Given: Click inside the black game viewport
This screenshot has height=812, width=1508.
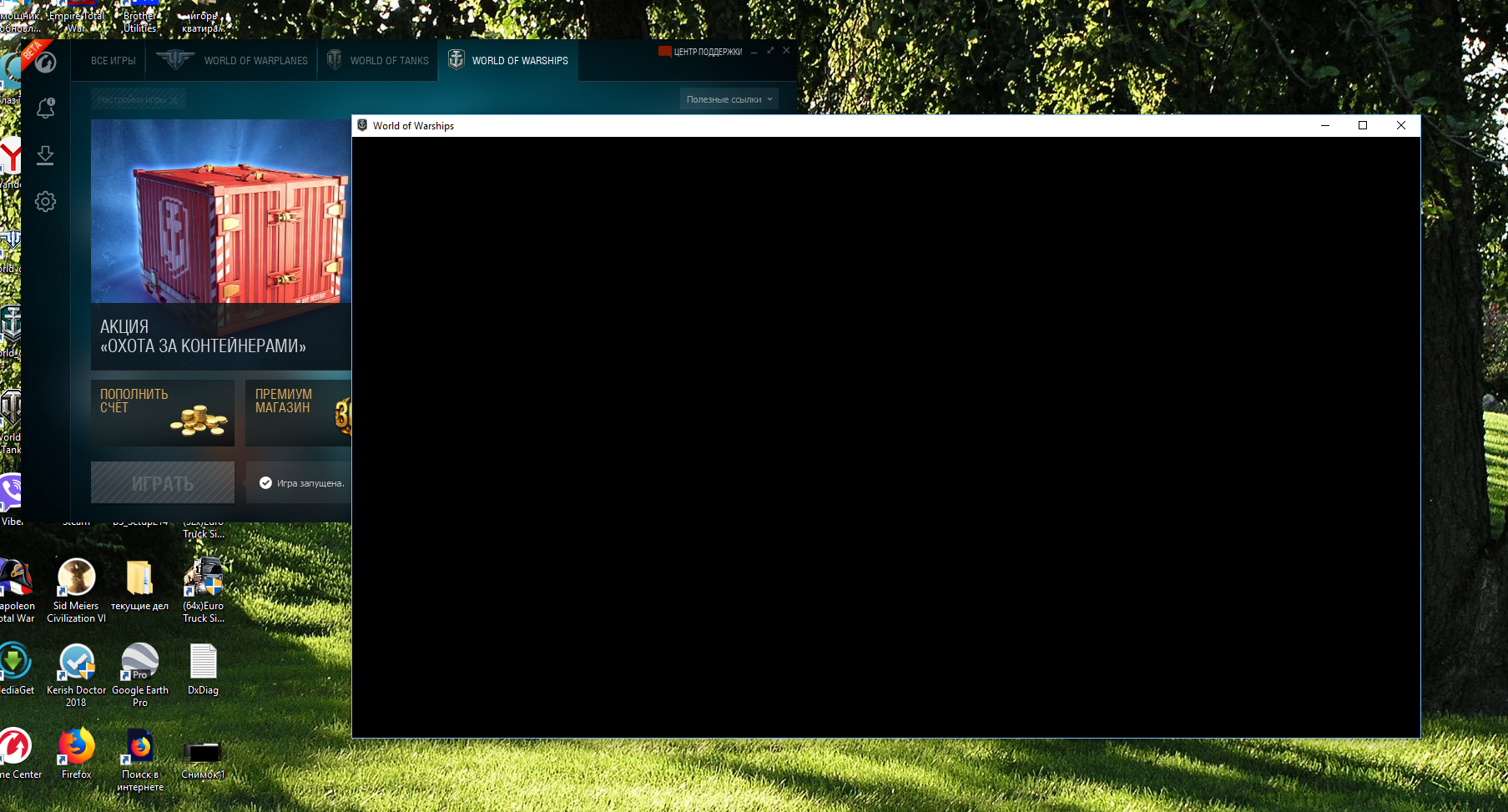Looking at the screenshot, I should (x=886, y=437).
